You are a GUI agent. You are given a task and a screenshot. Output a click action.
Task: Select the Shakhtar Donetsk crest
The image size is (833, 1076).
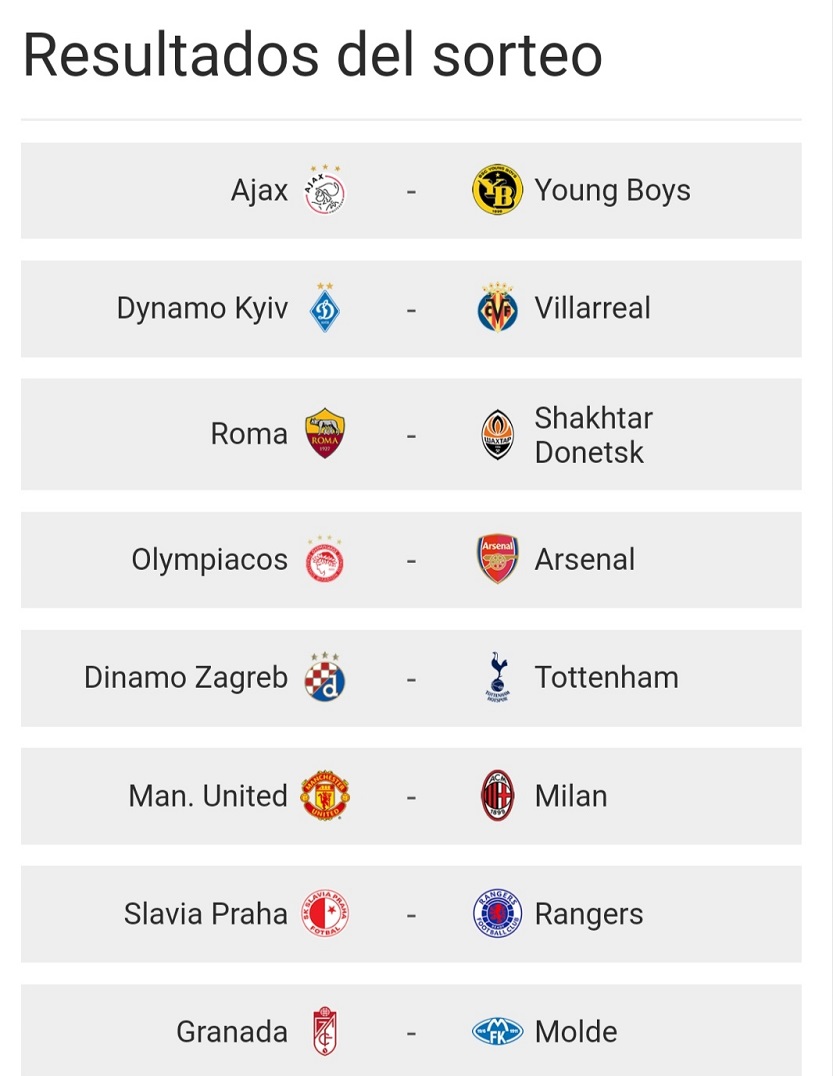point(497,435)
